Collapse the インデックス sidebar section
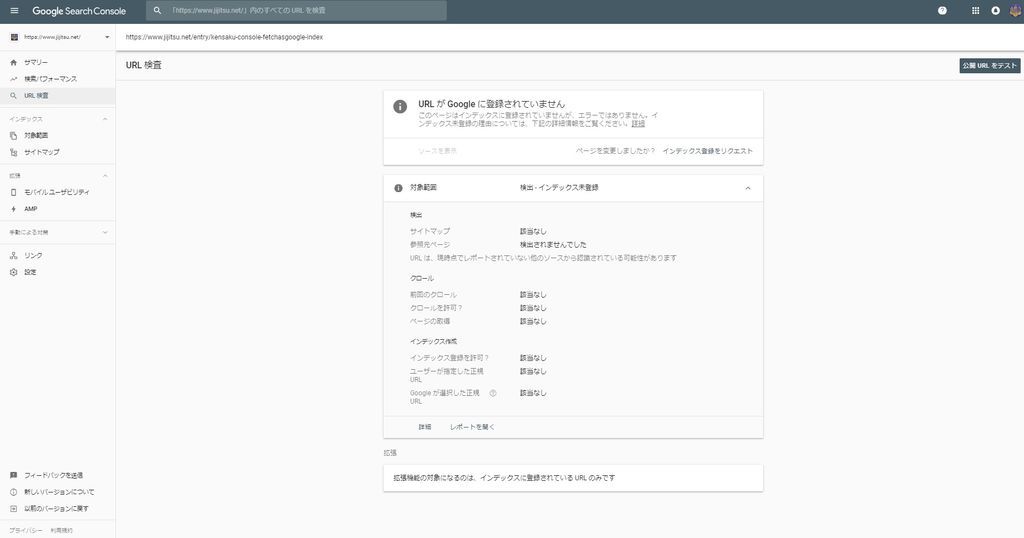 [x=105, y=119]
